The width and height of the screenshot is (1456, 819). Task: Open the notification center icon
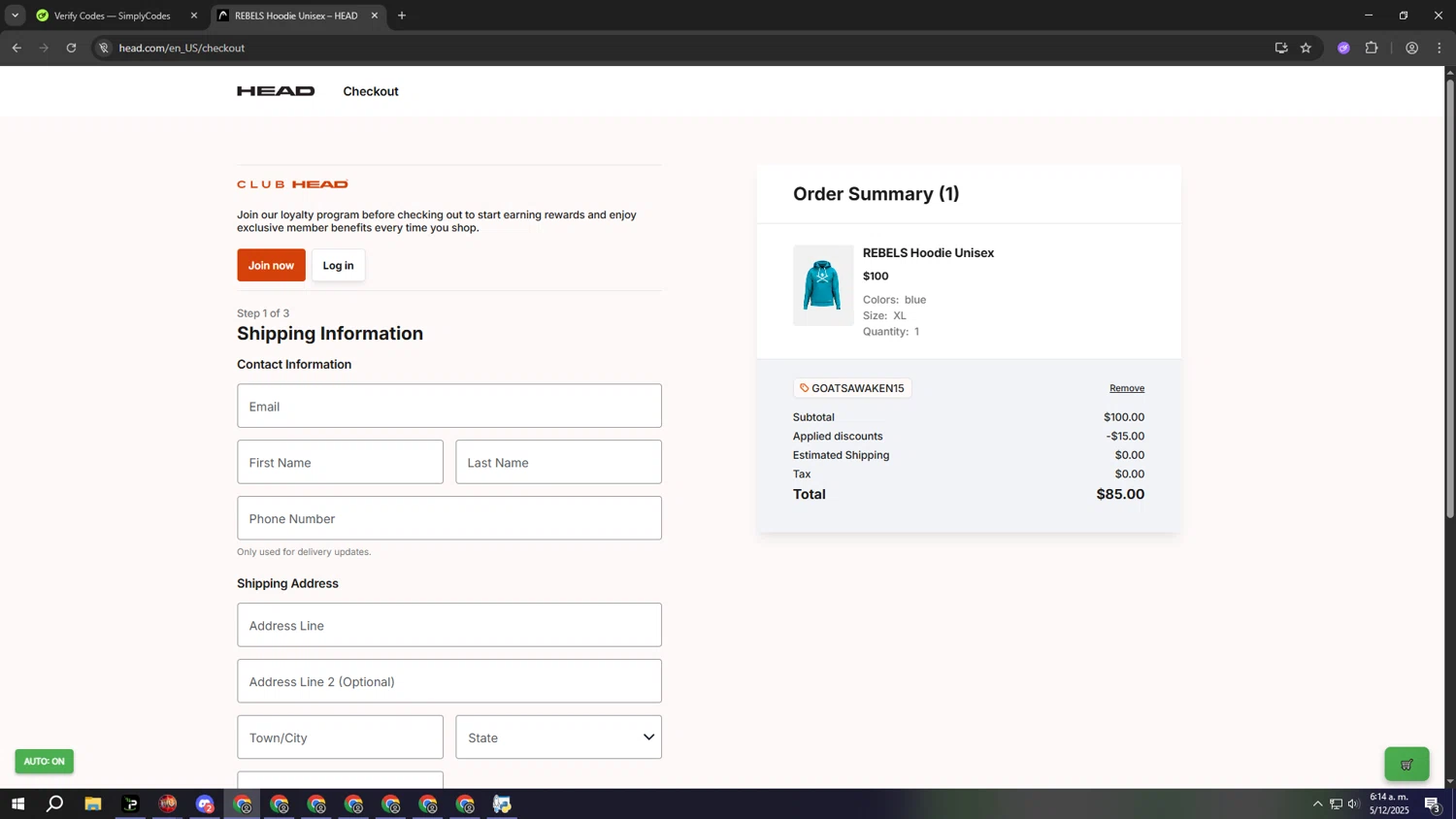(x=1433, y=803)
